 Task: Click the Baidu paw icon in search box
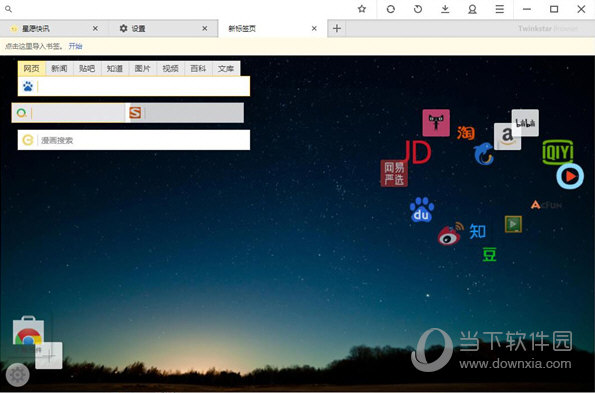point(28,86)
